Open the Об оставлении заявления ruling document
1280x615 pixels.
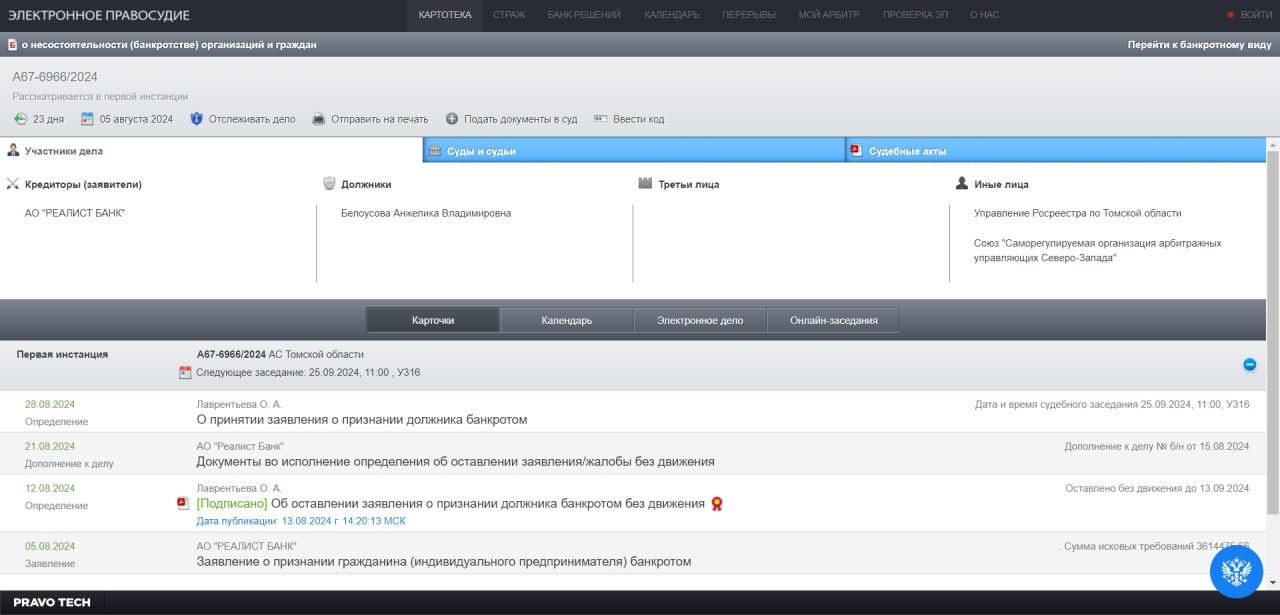tap(488, 504)
